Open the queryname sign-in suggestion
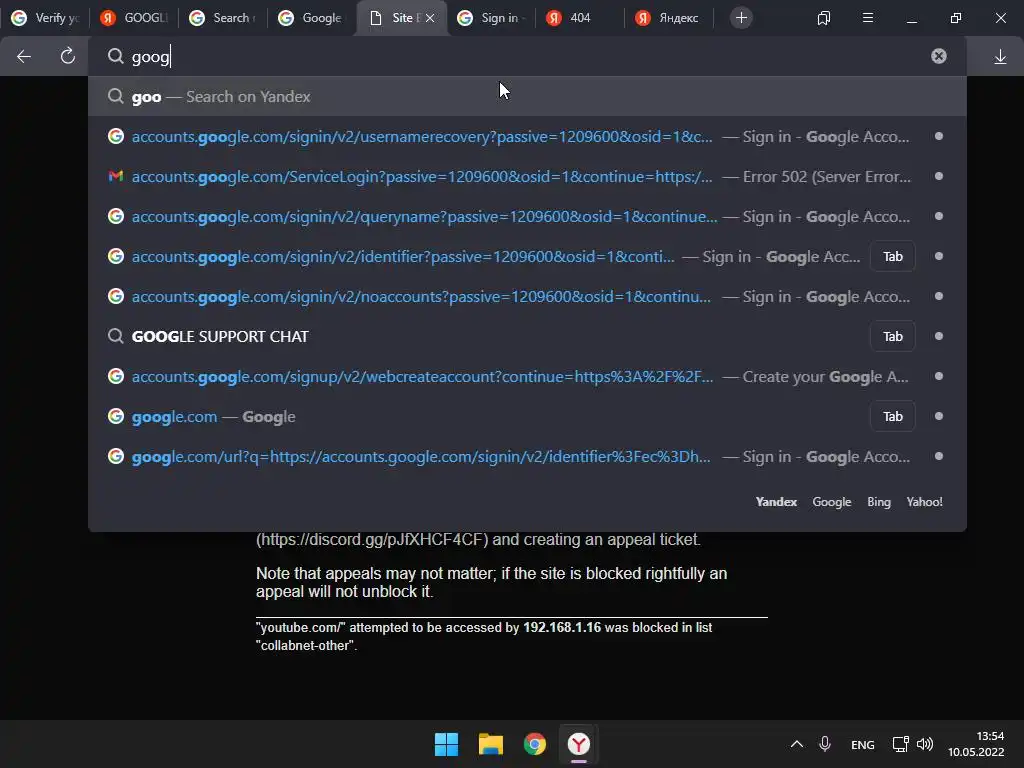 point(527,216)
